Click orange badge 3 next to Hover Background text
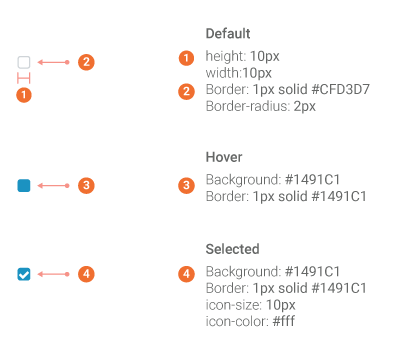403x364 pixels. 186,186
